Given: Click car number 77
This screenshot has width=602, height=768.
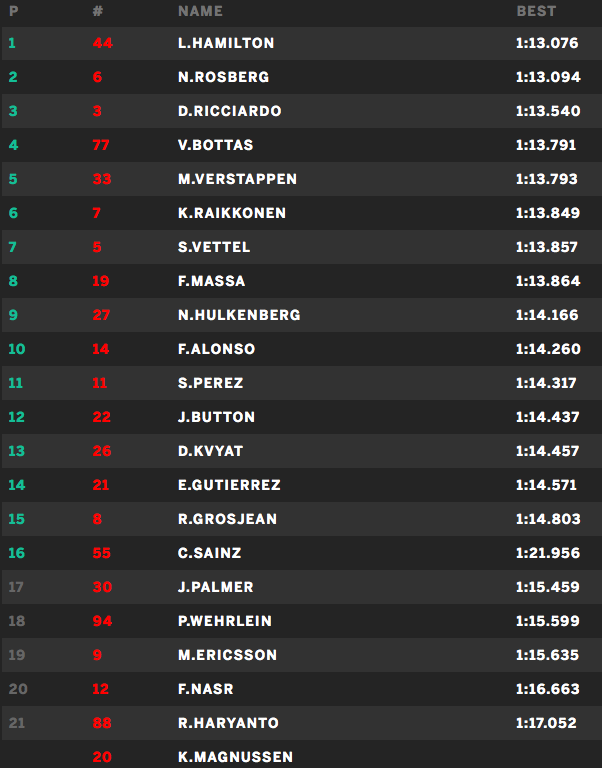Looking at the screenshot, I should coord(100,145).
